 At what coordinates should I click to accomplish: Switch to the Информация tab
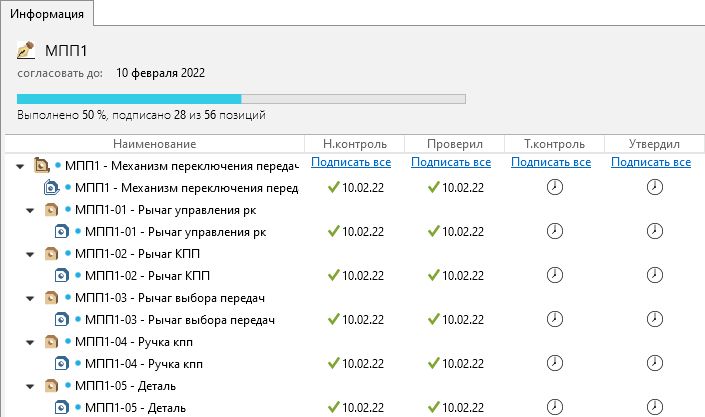[x=47, y=13]
